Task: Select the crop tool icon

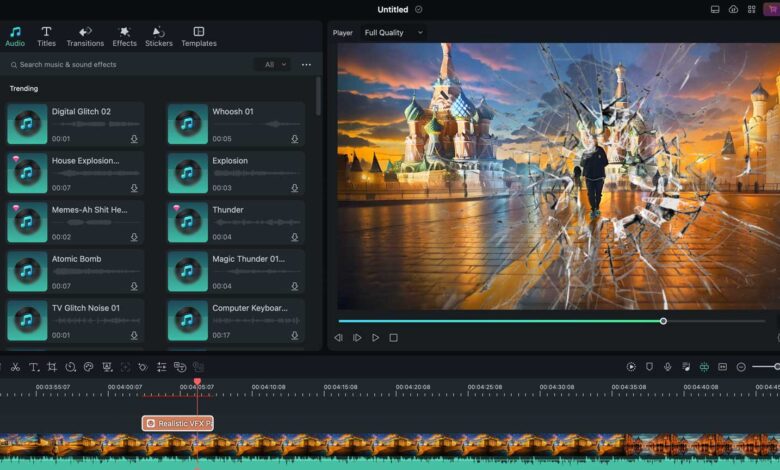Action: [x=52, y=367]
